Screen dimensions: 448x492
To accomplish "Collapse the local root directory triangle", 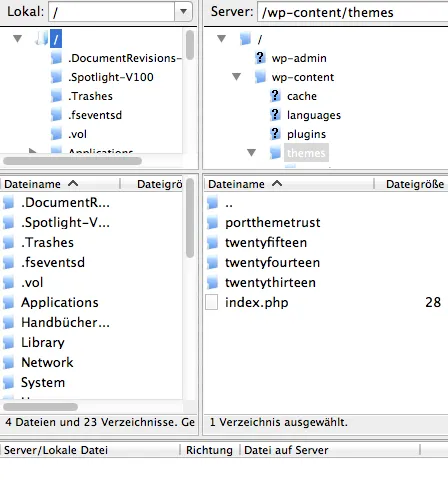I will (18, 39).
